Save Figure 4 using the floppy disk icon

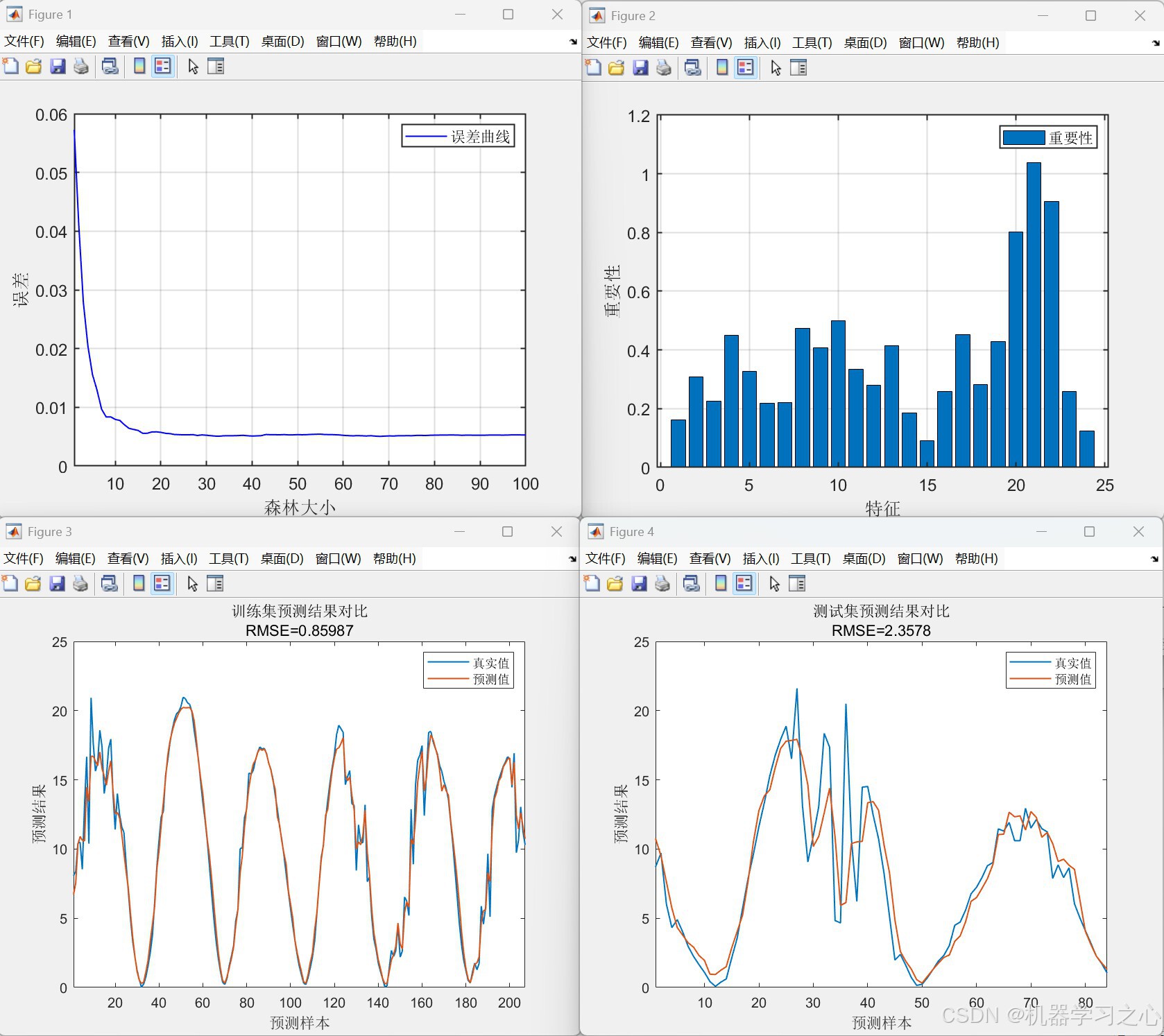[639, 584]
